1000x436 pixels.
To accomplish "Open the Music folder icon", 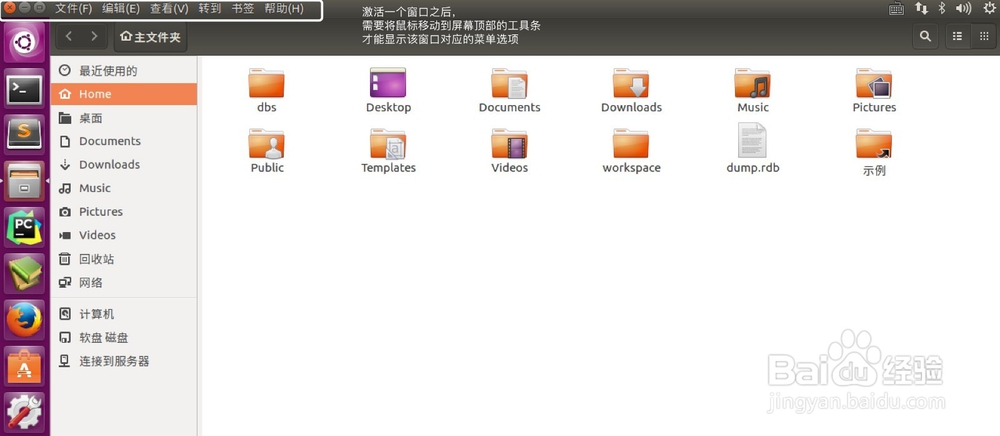I will [753, 83].
